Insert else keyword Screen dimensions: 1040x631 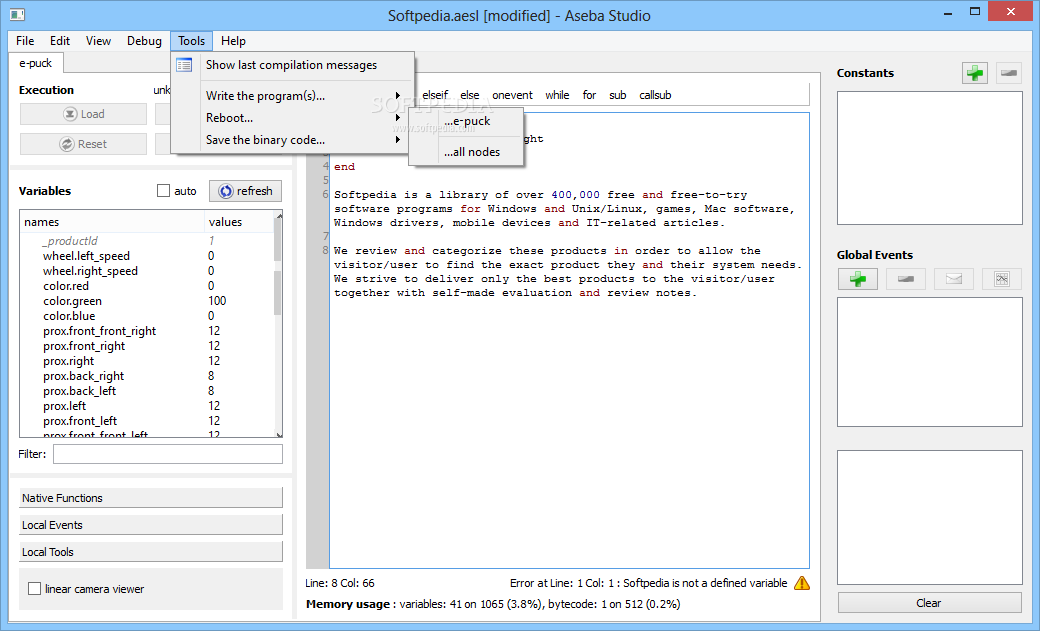[470, 95]
